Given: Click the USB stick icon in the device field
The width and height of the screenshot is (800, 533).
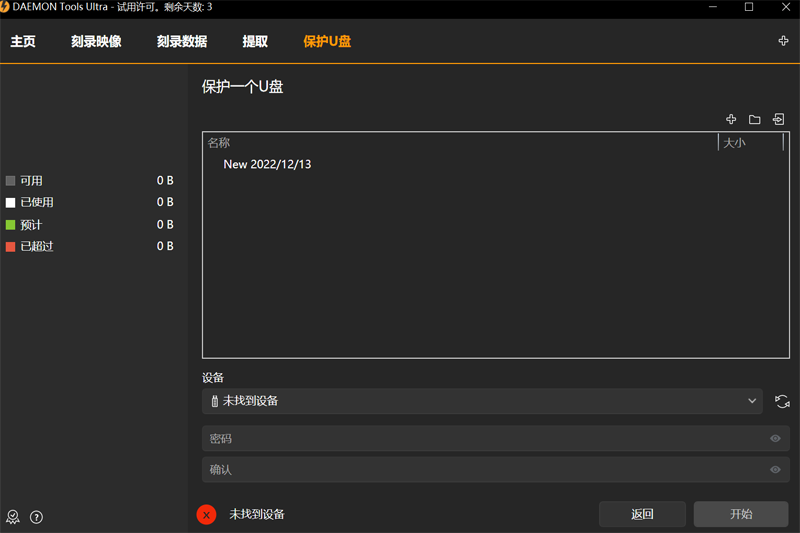Looking at the screenshot, I should click(215, 401).
